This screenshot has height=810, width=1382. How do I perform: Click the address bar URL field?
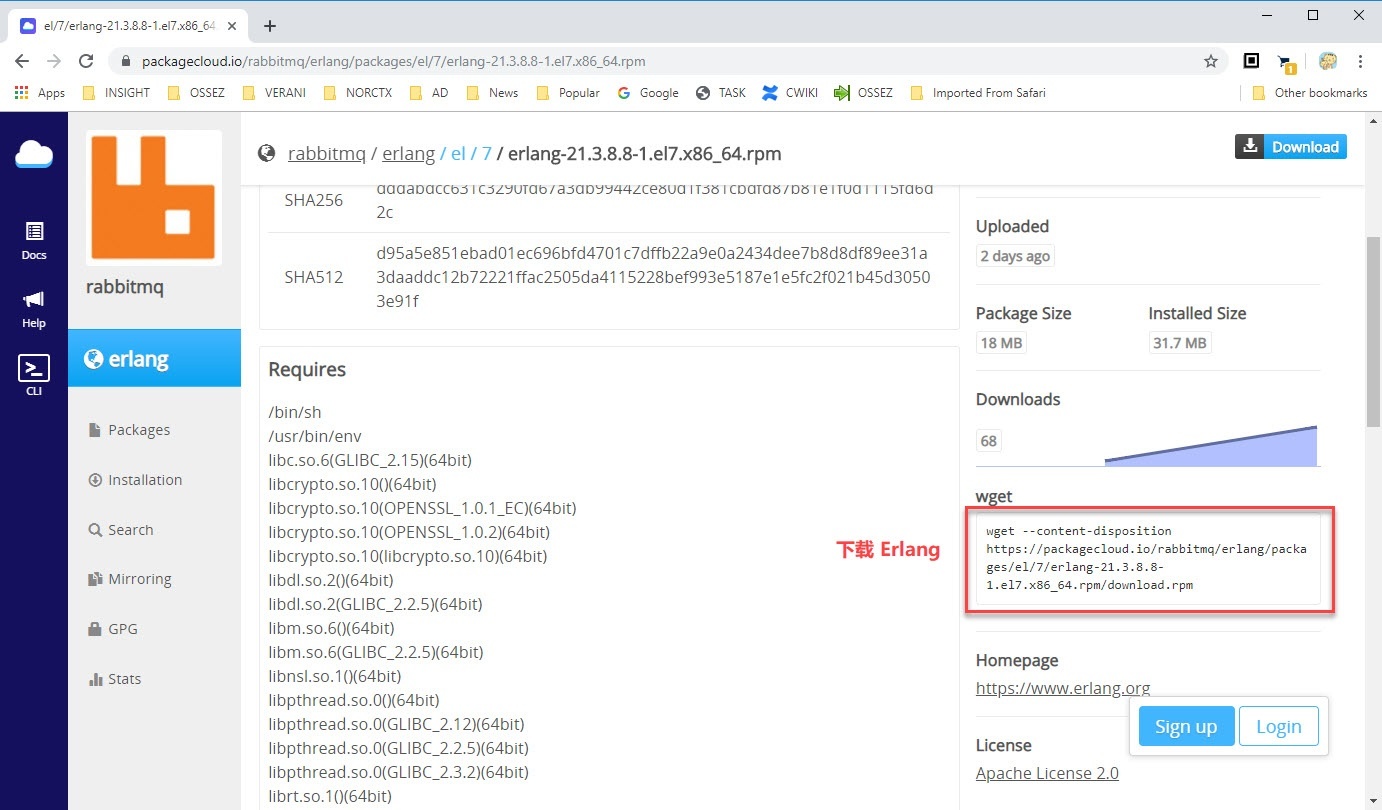tap(660, 61)
